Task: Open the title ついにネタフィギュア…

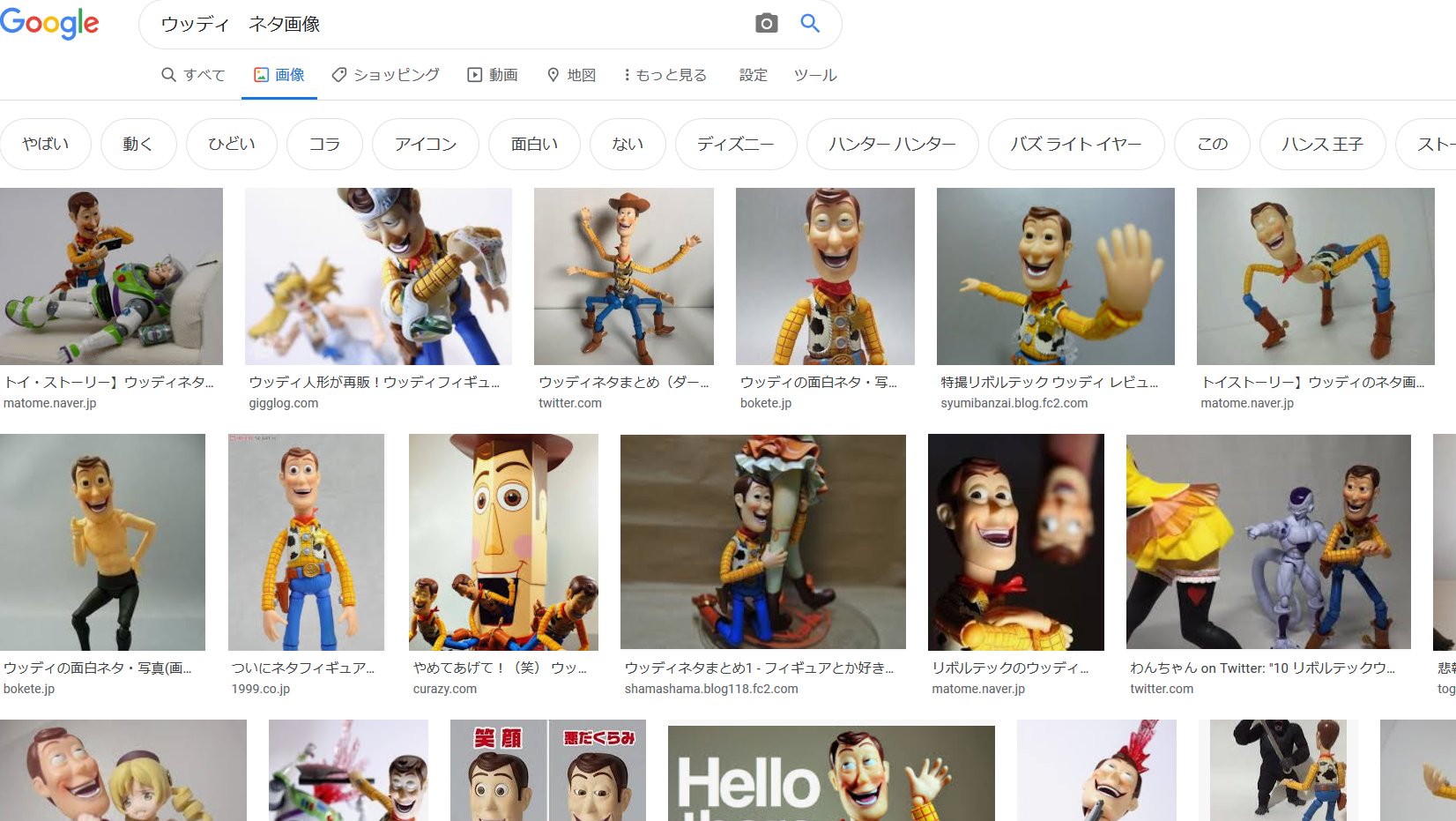Action: [303, 668]
